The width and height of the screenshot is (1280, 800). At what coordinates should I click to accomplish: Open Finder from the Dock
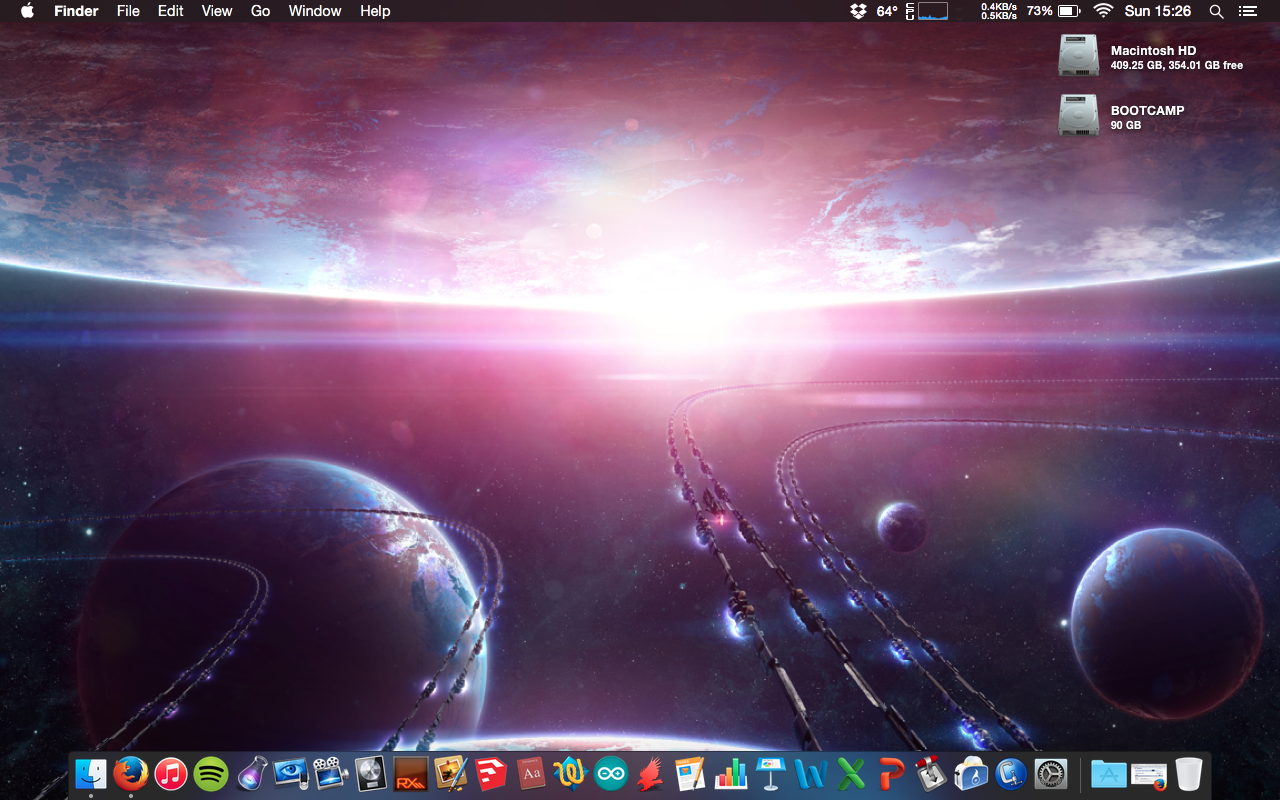click(x=91, y=773)
